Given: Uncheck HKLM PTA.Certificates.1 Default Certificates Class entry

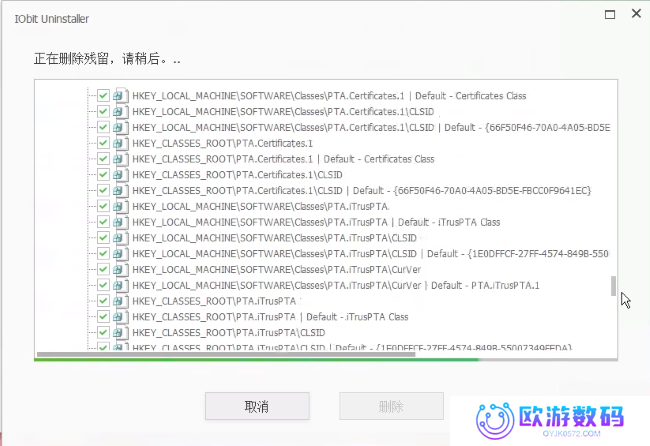Looking at the screenshot, I should (103, 96).
